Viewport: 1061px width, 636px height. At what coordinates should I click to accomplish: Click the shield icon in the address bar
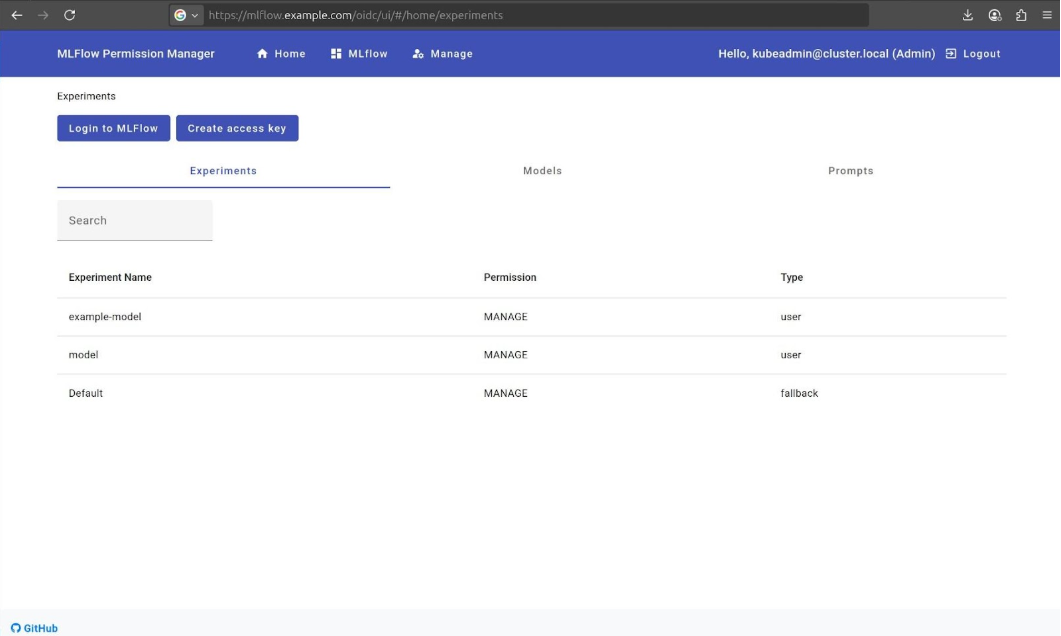[182, 15]
